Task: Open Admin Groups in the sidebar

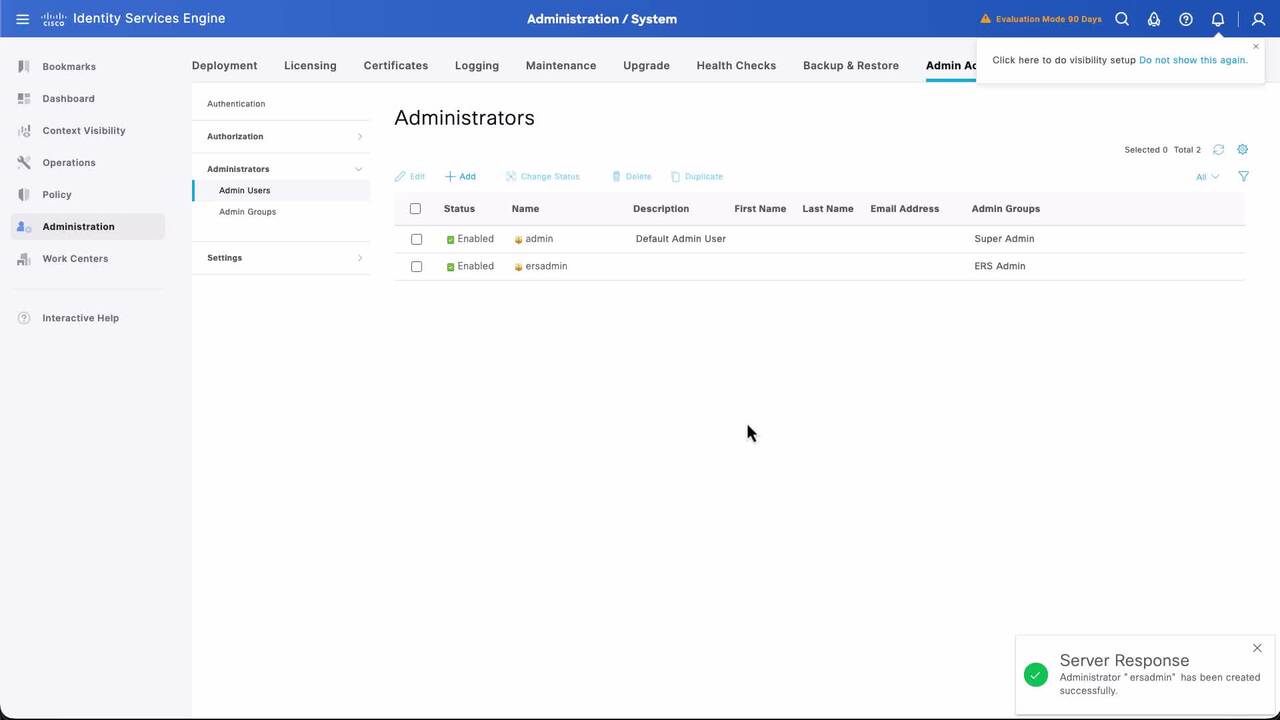Action: point(247,212)
